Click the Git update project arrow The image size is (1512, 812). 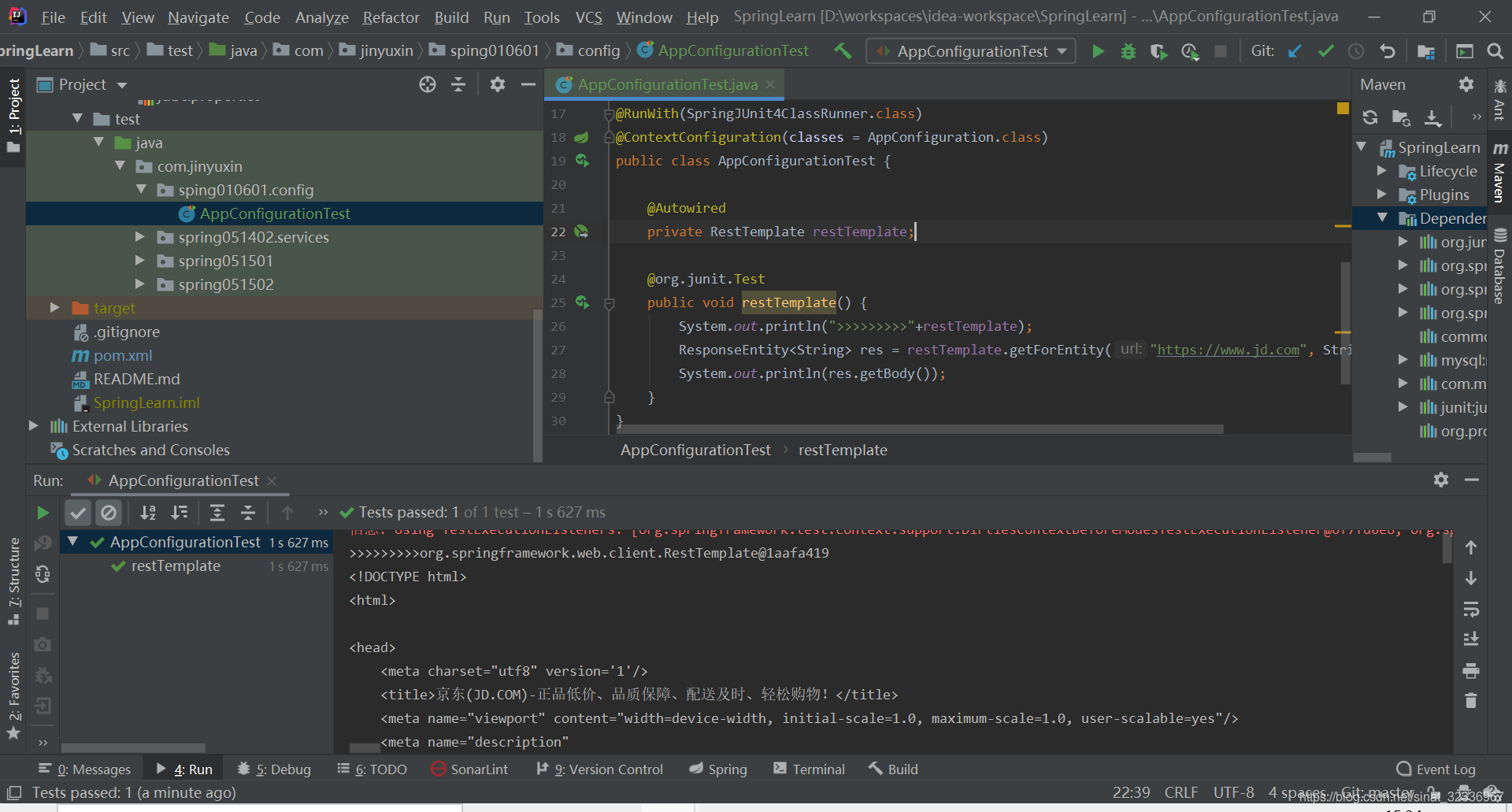point(1295,51)
